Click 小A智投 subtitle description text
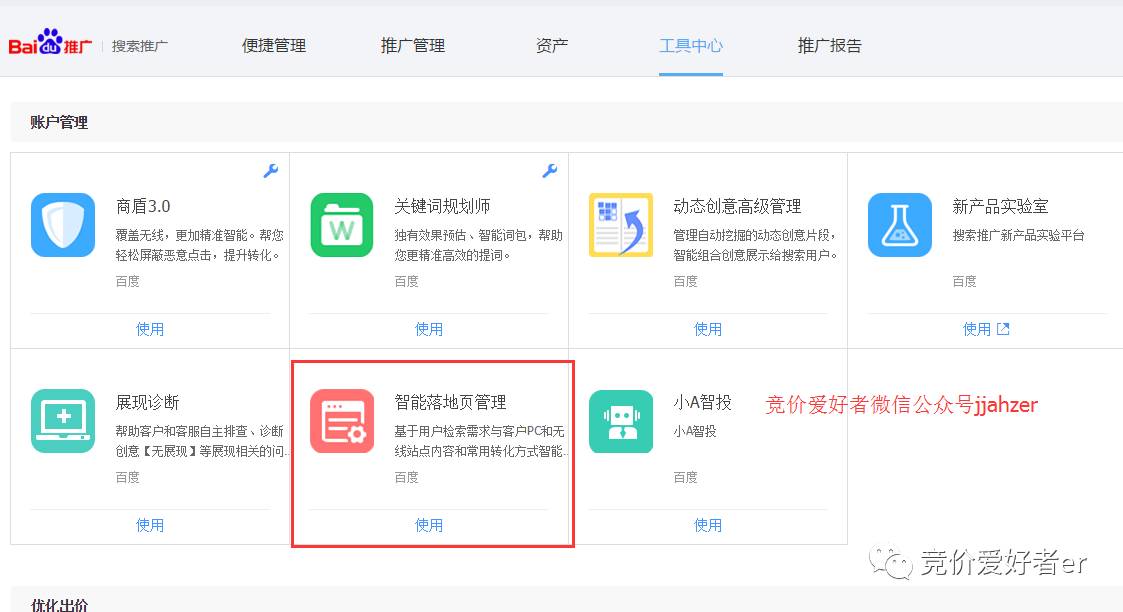The width and height of the screenshot is (1123, 612). (x=695, y=431)
